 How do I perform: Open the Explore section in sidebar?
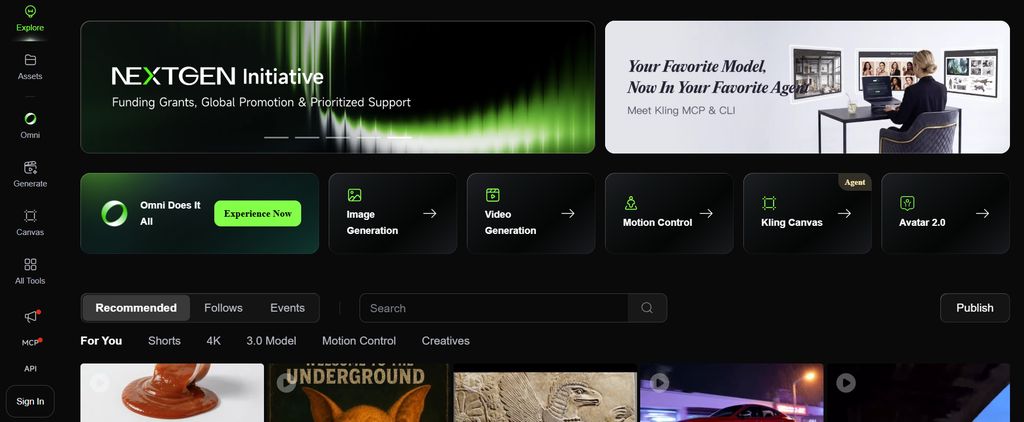(30, 18)
